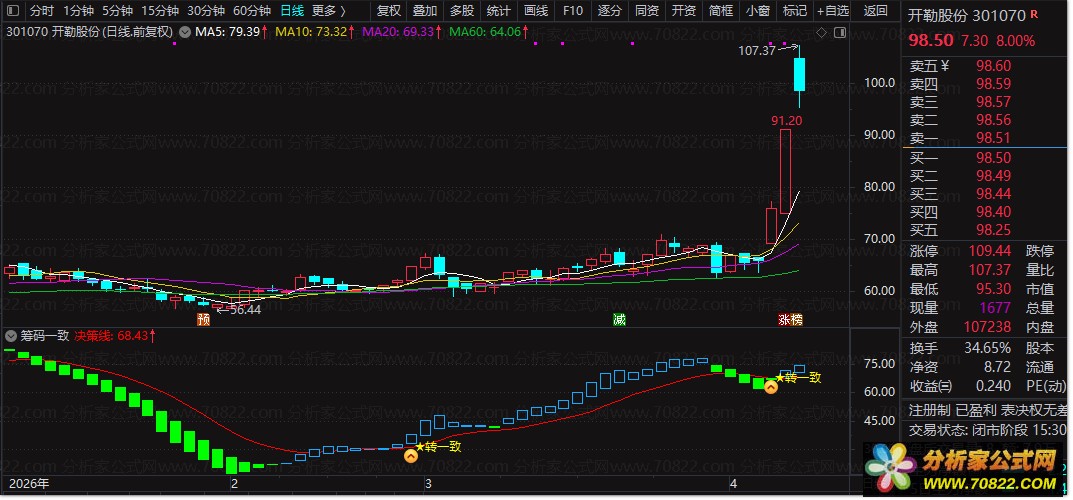Screen dimensions: 1073x500
Task: Click 同资 toolbar button
Action: click(647, 11)
